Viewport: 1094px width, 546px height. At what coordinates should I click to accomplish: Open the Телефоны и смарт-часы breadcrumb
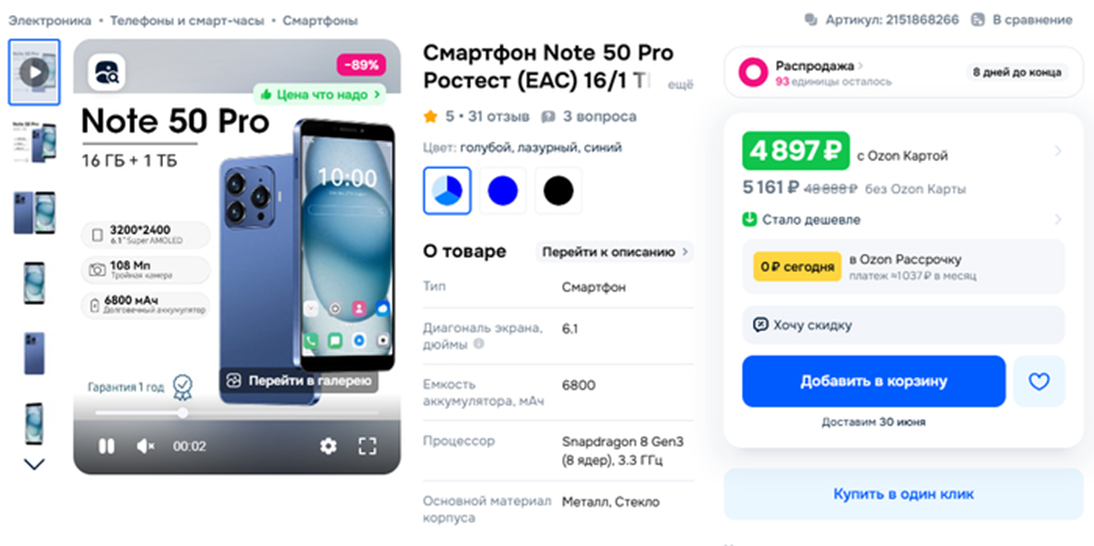point(187,20)
